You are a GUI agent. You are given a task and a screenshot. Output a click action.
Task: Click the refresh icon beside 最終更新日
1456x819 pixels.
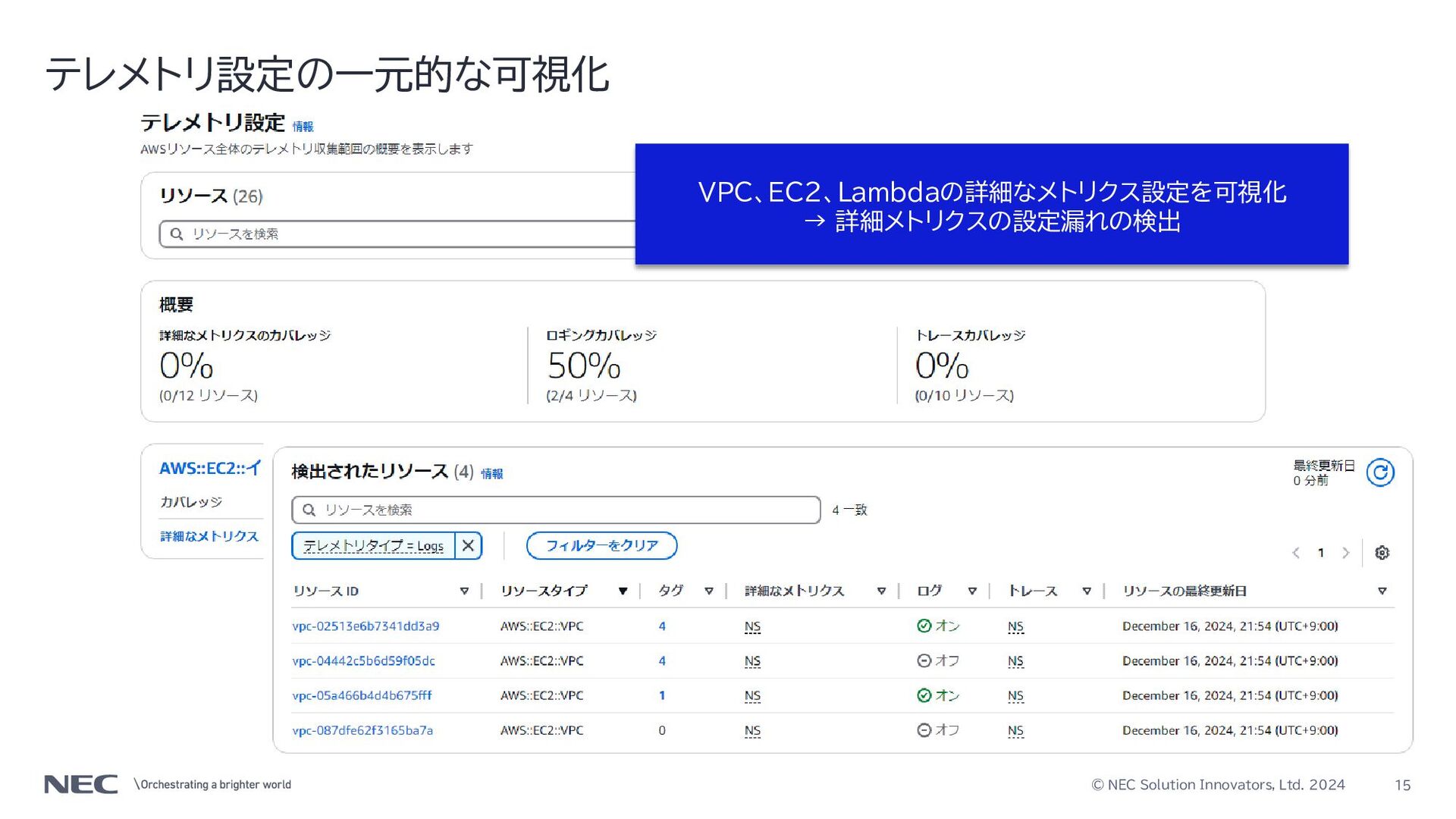(1380, 472)
